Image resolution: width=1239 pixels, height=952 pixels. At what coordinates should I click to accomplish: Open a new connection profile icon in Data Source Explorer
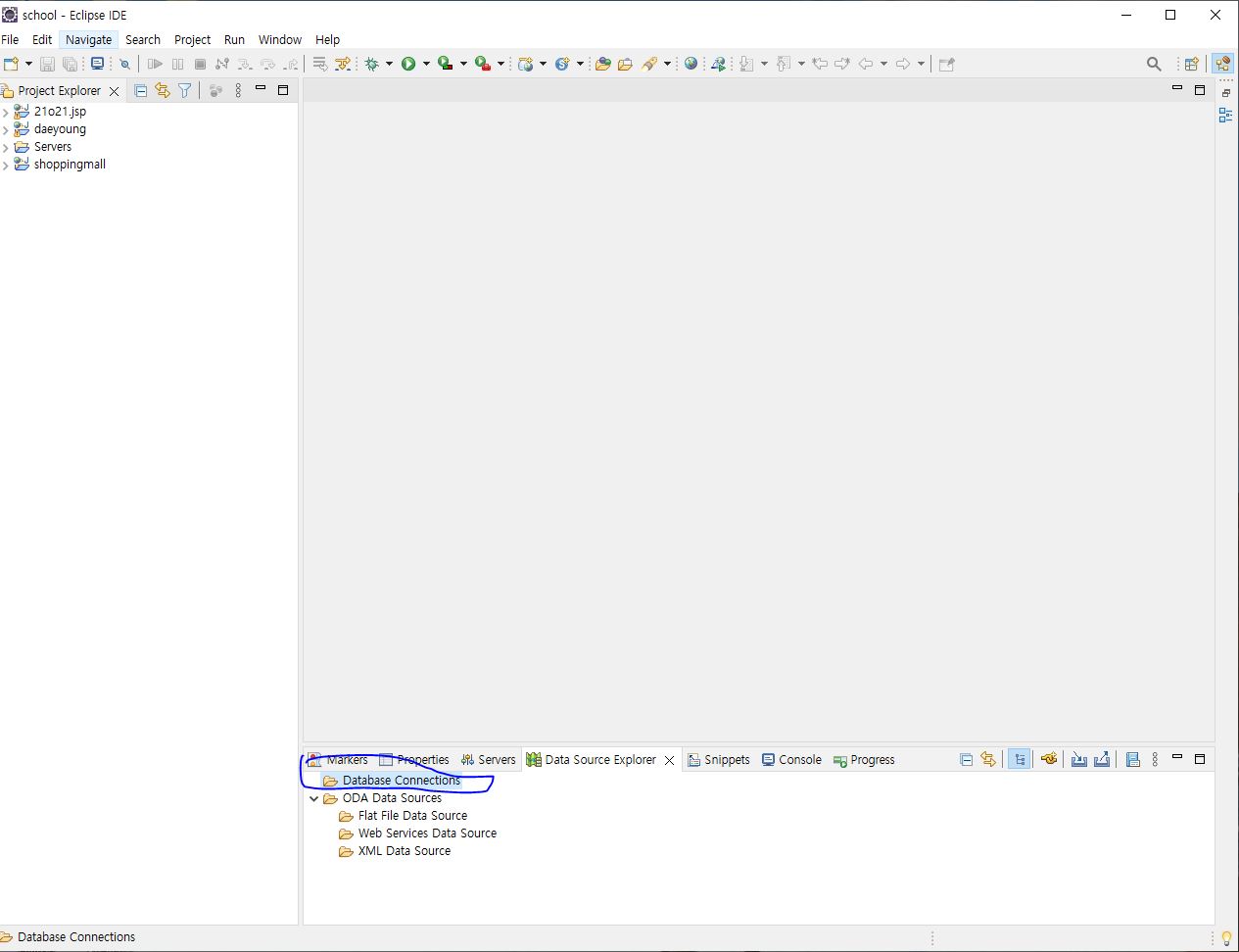point(1048,759)
